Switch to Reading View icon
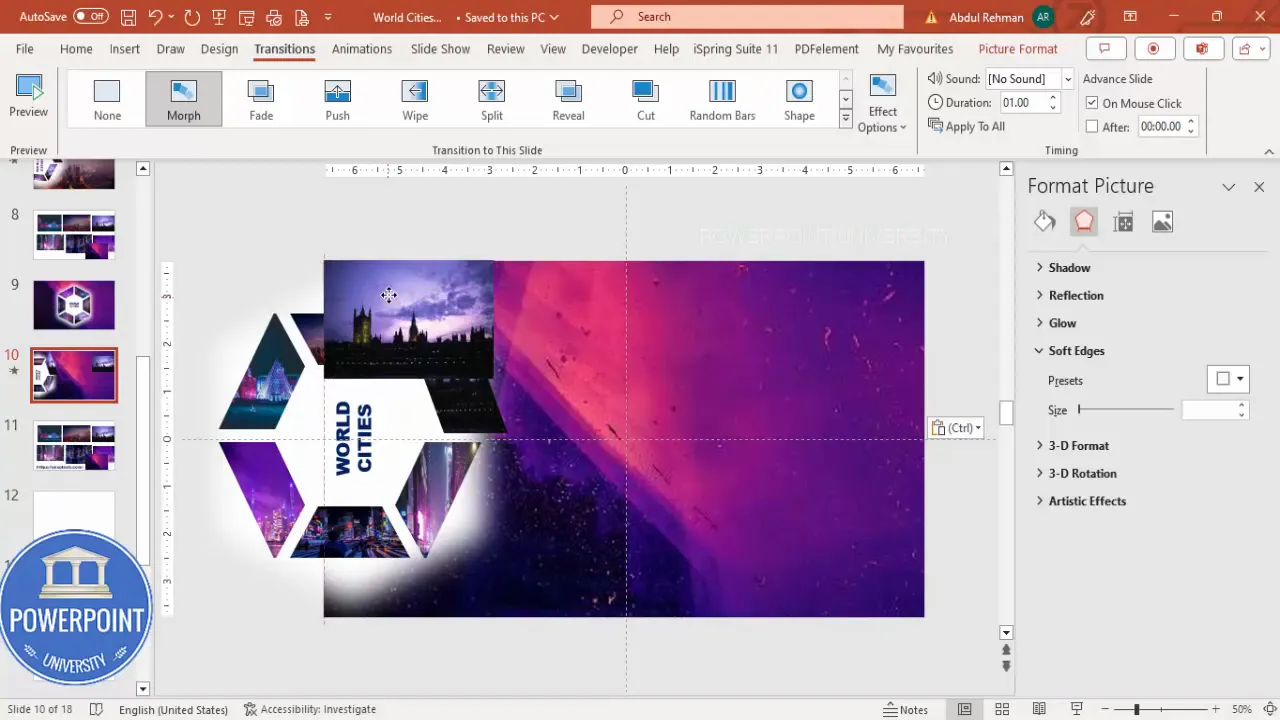Screen dimensions: 1280x720 (x=1039, y=709)
